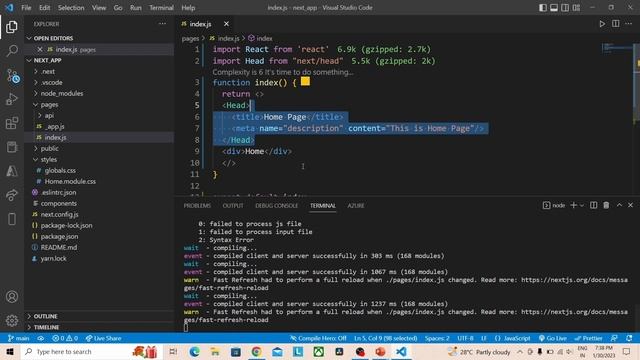Open the File menu
The width and height of the screenshot is (640, 360).
26,8
